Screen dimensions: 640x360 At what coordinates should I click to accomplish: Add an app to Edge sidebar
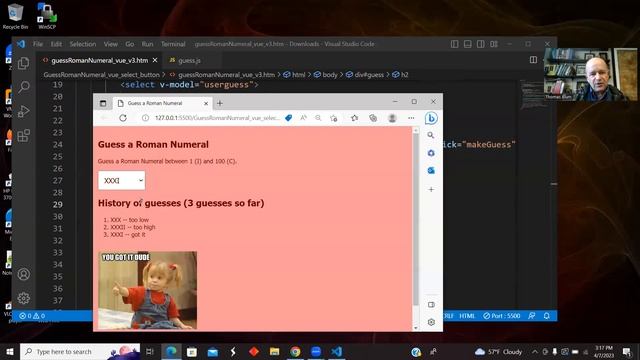pyautogui.click(x=431, y=189)
